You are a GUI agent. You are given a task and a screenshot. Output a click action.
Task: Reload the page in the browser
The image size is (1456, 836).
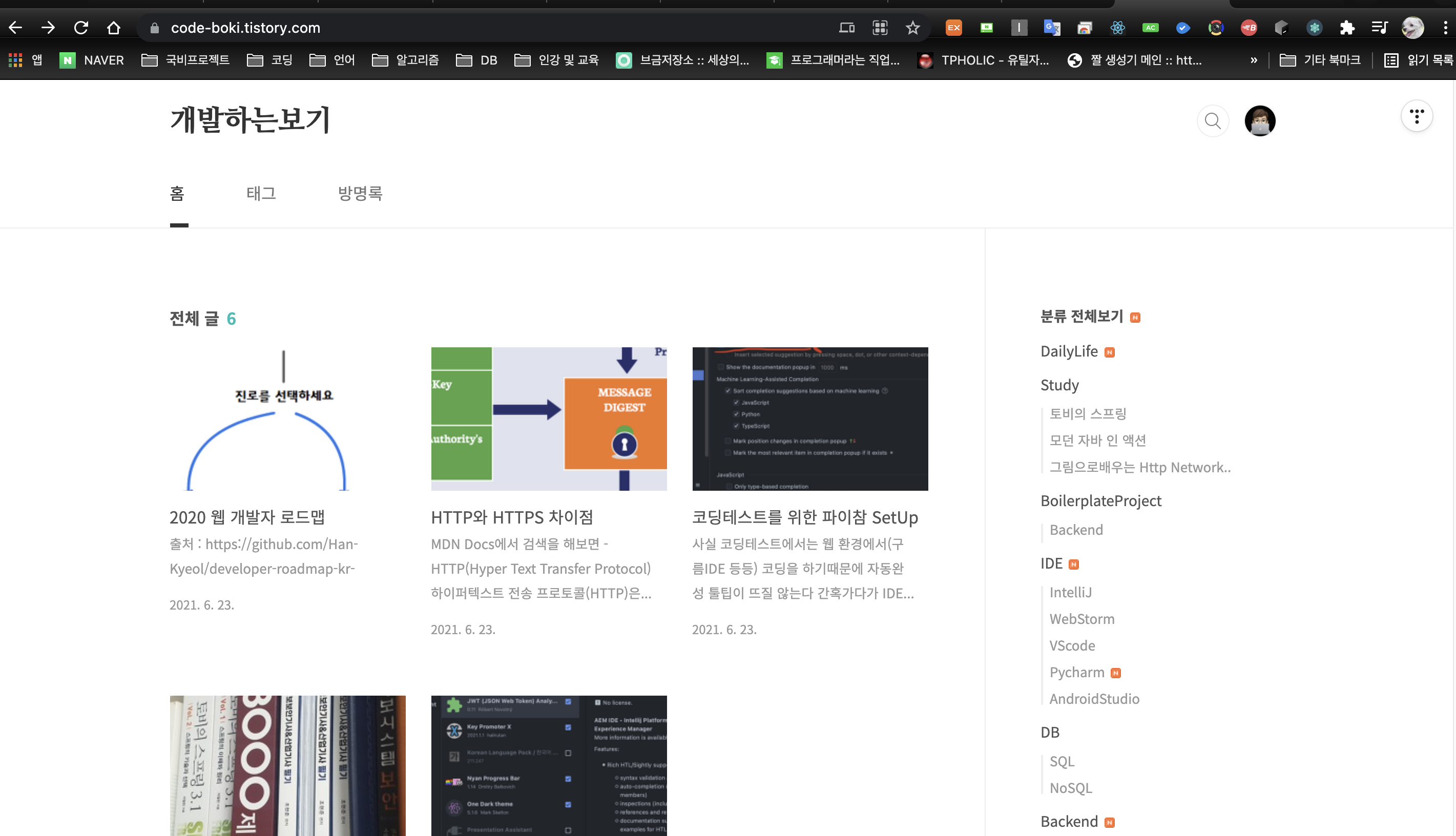pyautogui.click(x=81, y=28)
